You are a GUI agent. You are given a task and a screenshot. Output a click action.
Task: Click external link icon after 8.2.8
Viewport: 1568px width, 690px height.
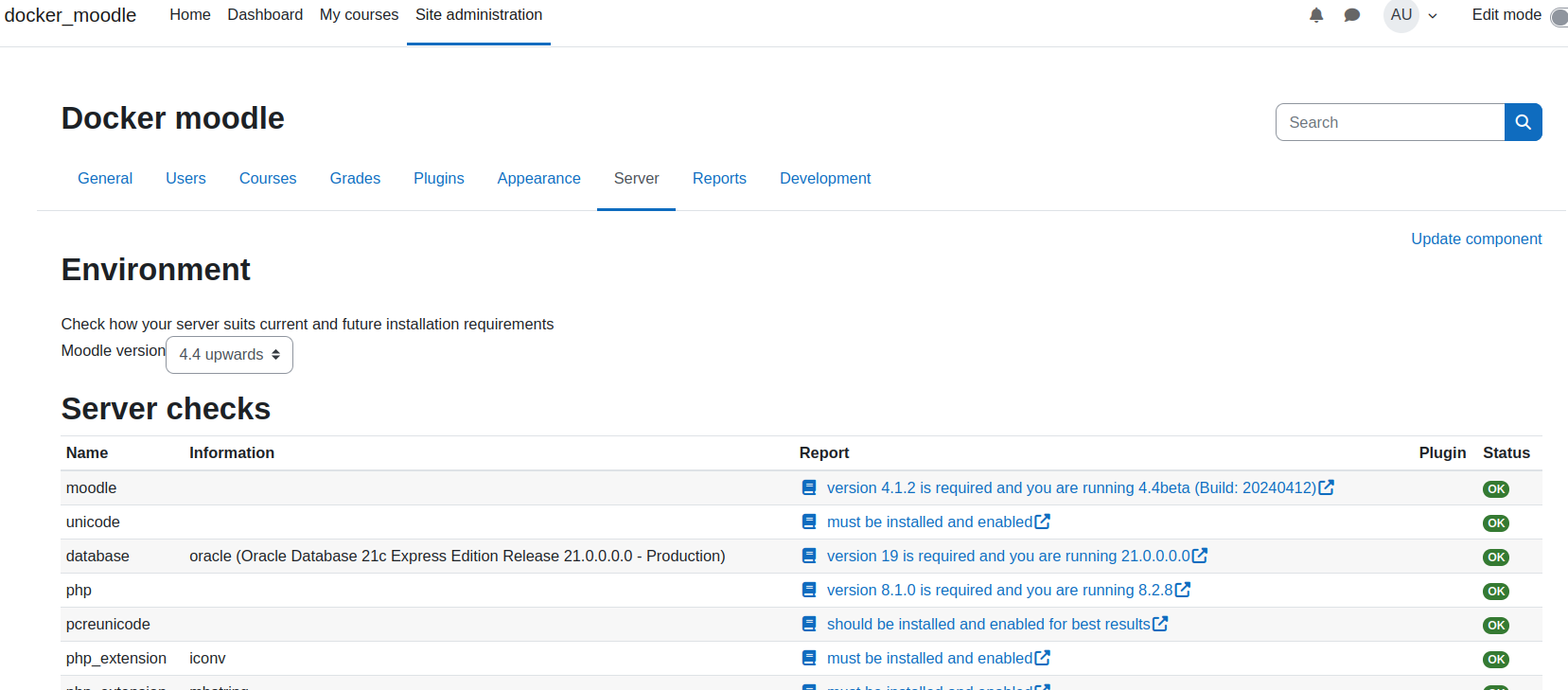pyautogui.click(x=1183, y=590)
